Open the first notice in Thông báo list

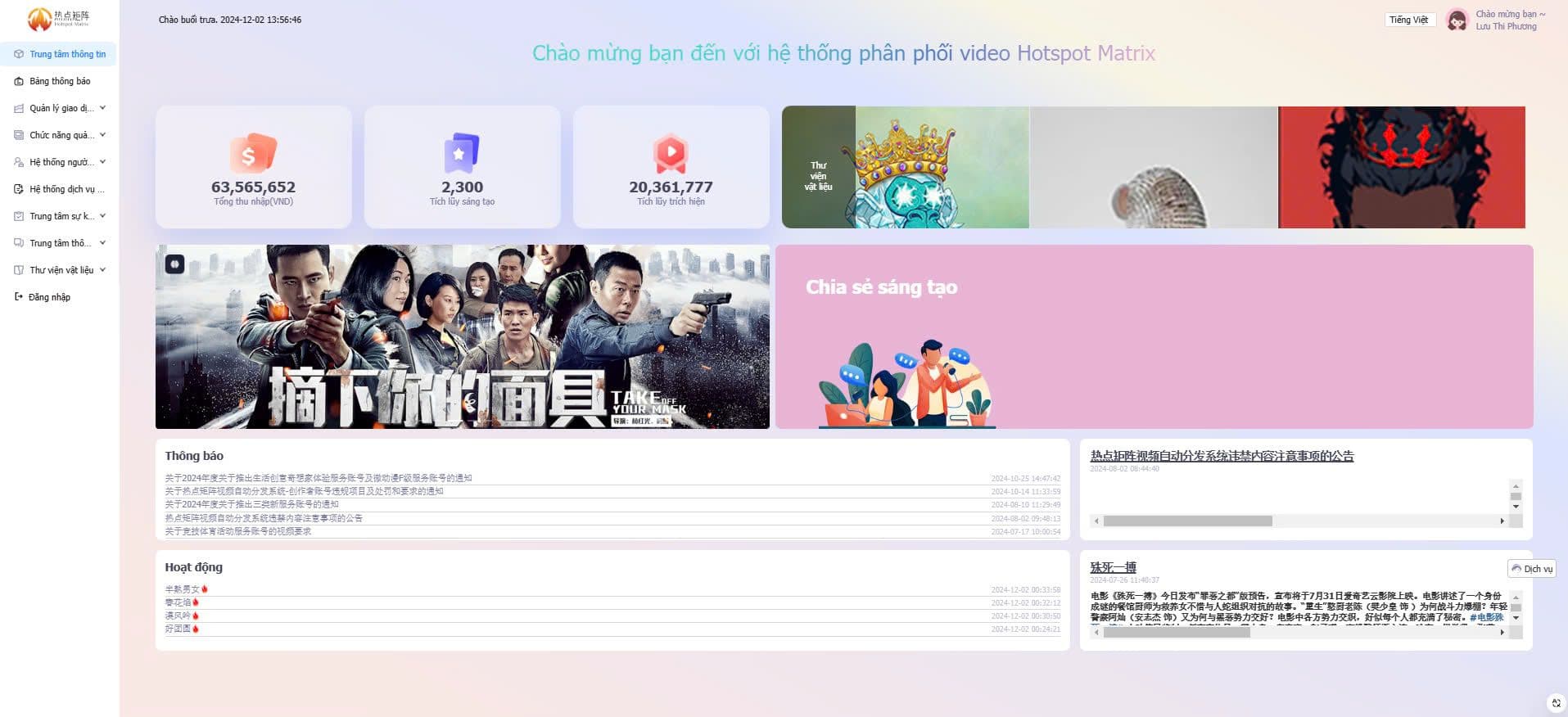[319, 478]
